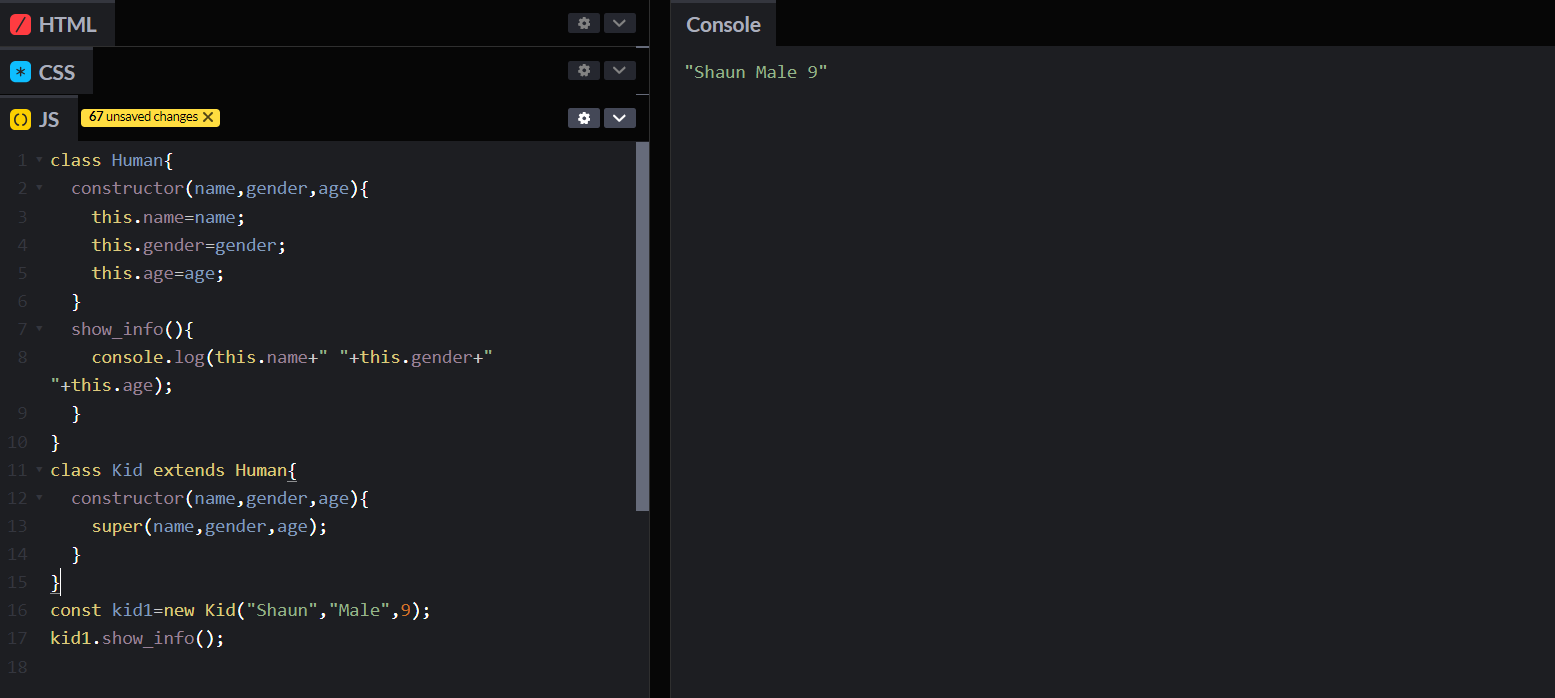Click the 'kid1.show_info();' line
Image resolution: width=1555 pixels, height=698 pixels.
point(137,638)
